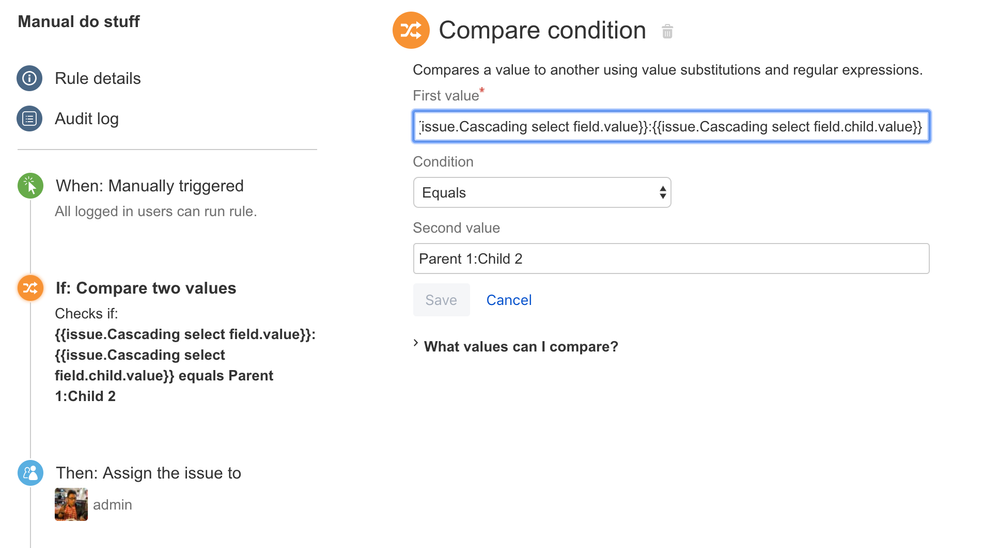Open Audit log menu item

point(87,119)
